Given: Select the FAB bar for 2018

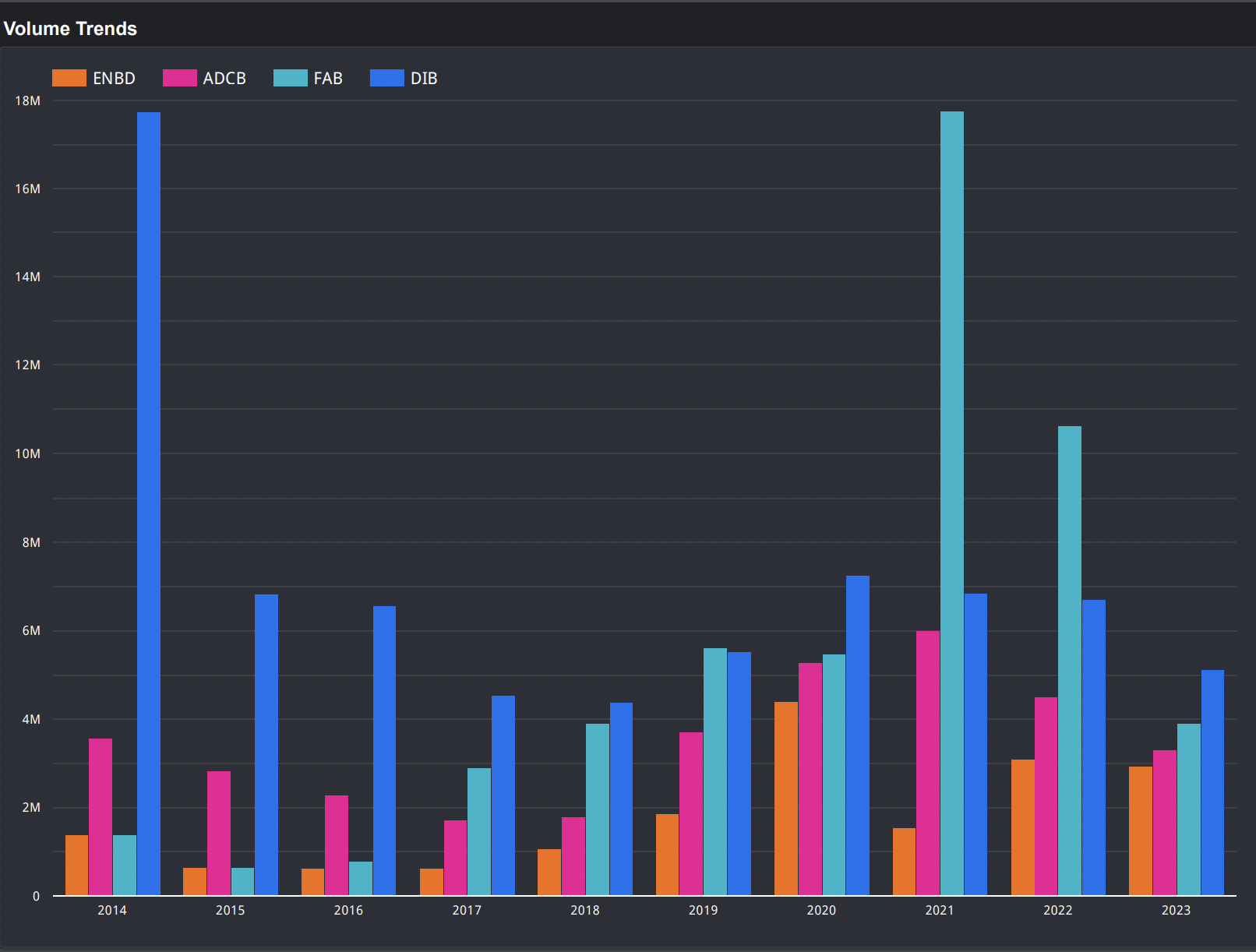Looking at the screenshot, I should (598, 809).
